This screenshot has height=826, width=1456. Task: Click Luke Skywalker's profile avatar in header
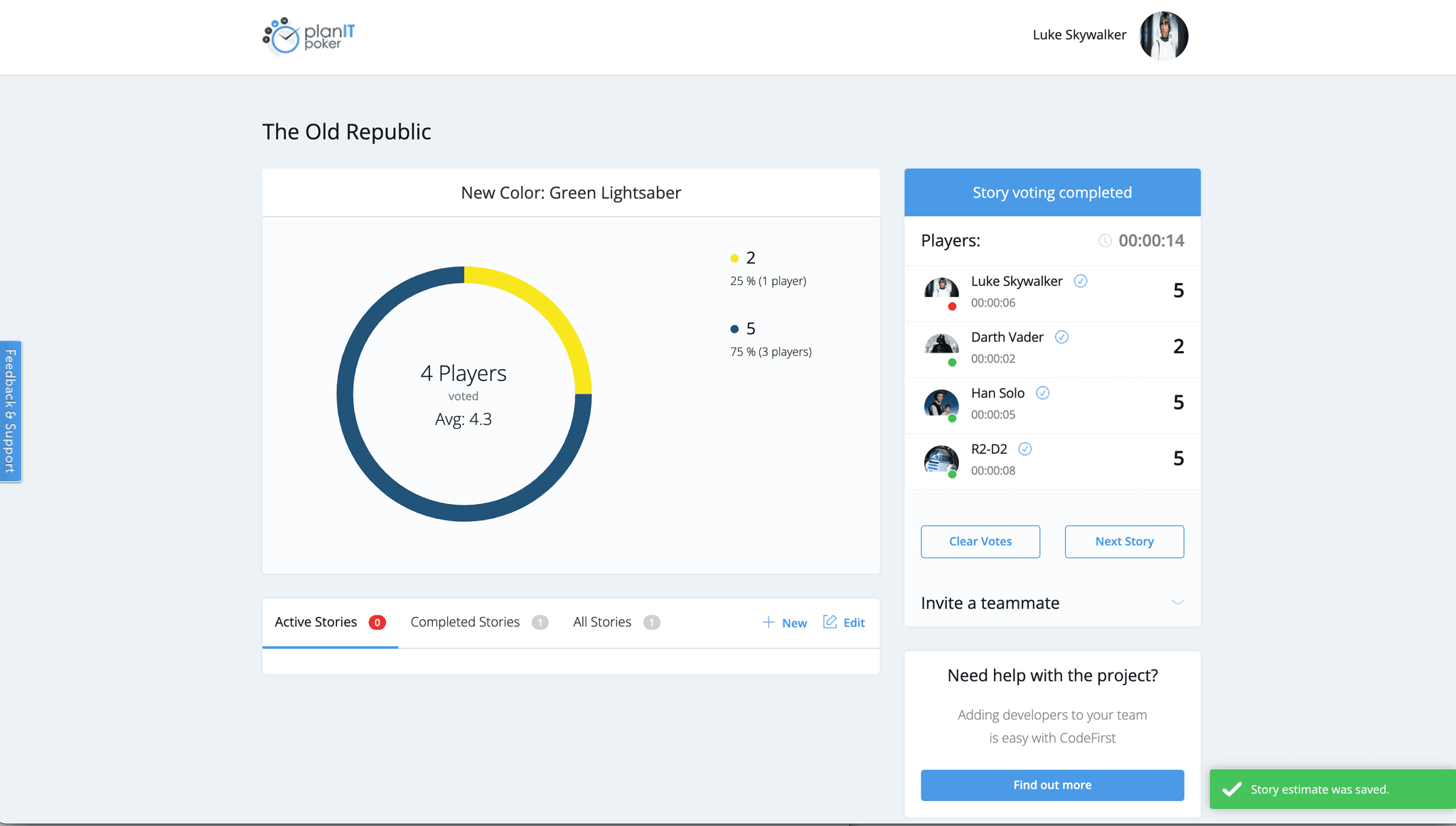[1163, 36]
